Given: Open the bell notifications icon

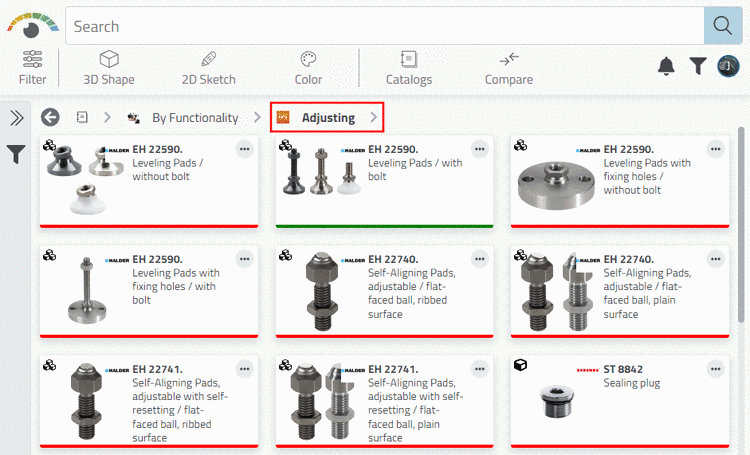Looking at the screenshot, I should 666,66.
